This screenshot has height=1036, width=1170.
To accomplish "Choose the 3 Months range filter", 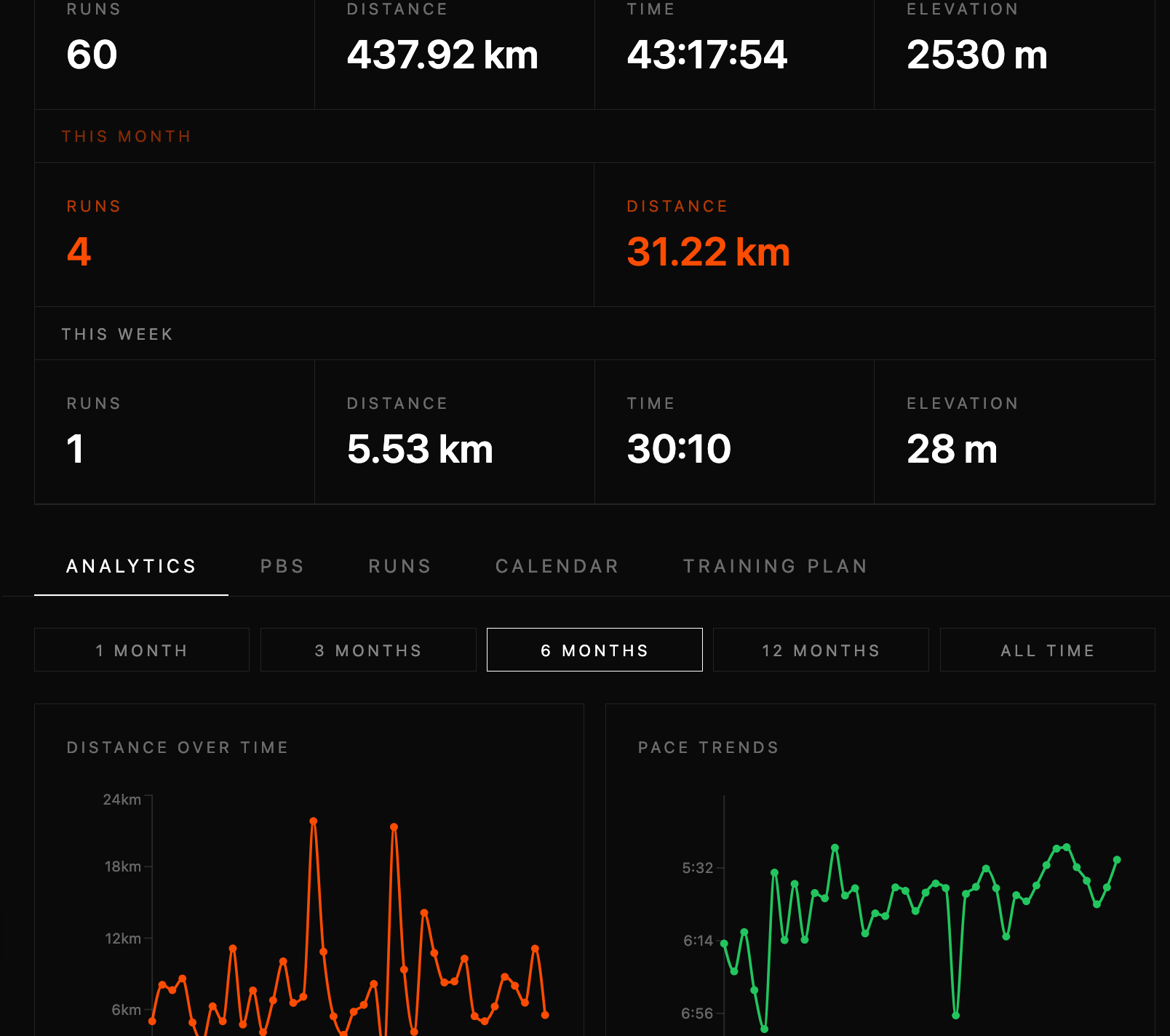I will pos(368,650).
